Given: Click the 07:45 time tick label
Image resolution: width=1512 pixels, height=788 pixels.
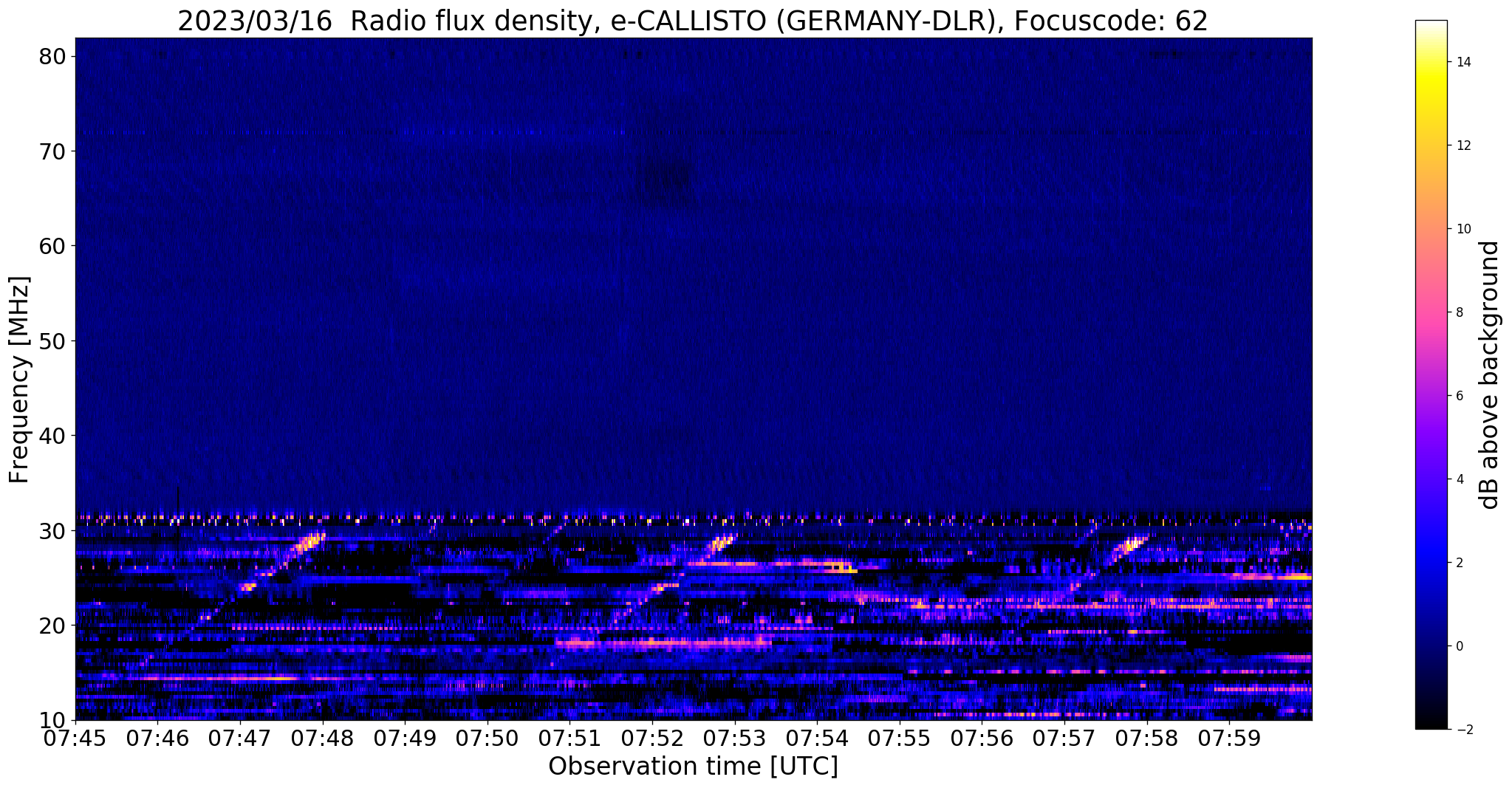Looking at the screenshot, I should coord(75,738).
